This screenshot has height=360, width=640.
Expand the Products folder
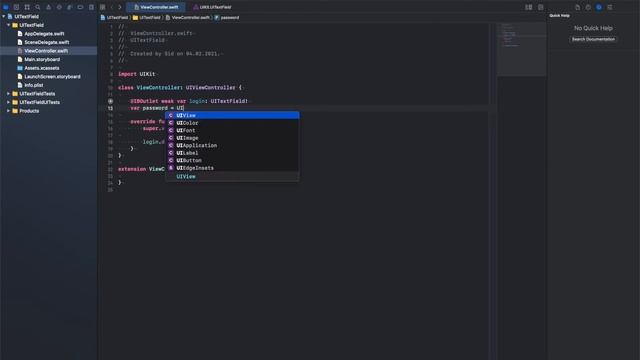tap(9, 111)
